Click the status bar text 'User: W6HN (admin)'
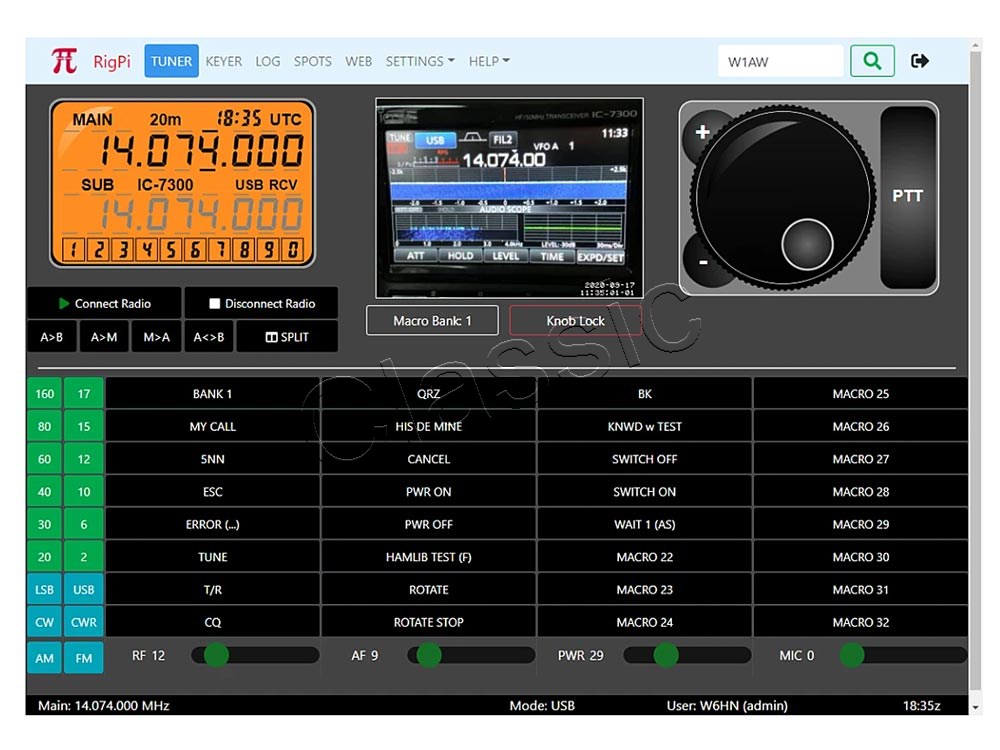Screen dimensions: 1000x750 pyautogui.click(x=727, y=706)
